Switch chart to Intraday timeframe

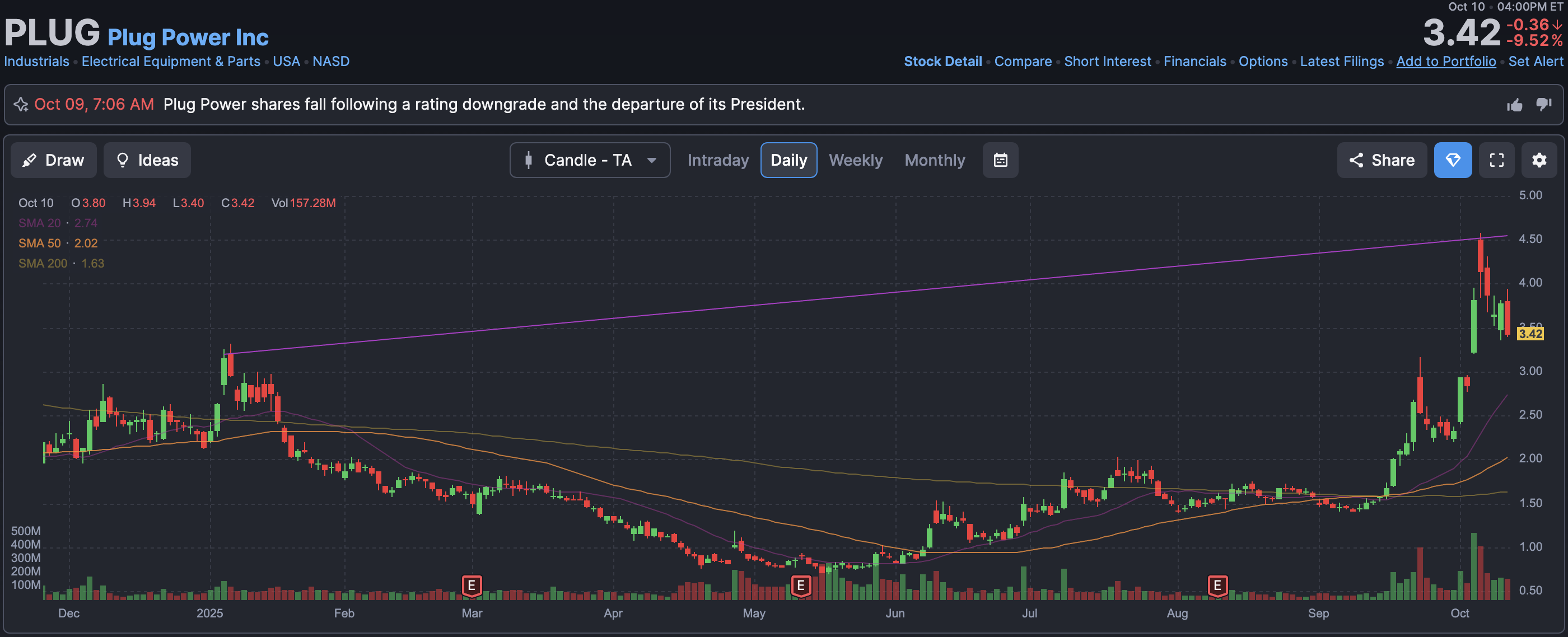[718, 160]
